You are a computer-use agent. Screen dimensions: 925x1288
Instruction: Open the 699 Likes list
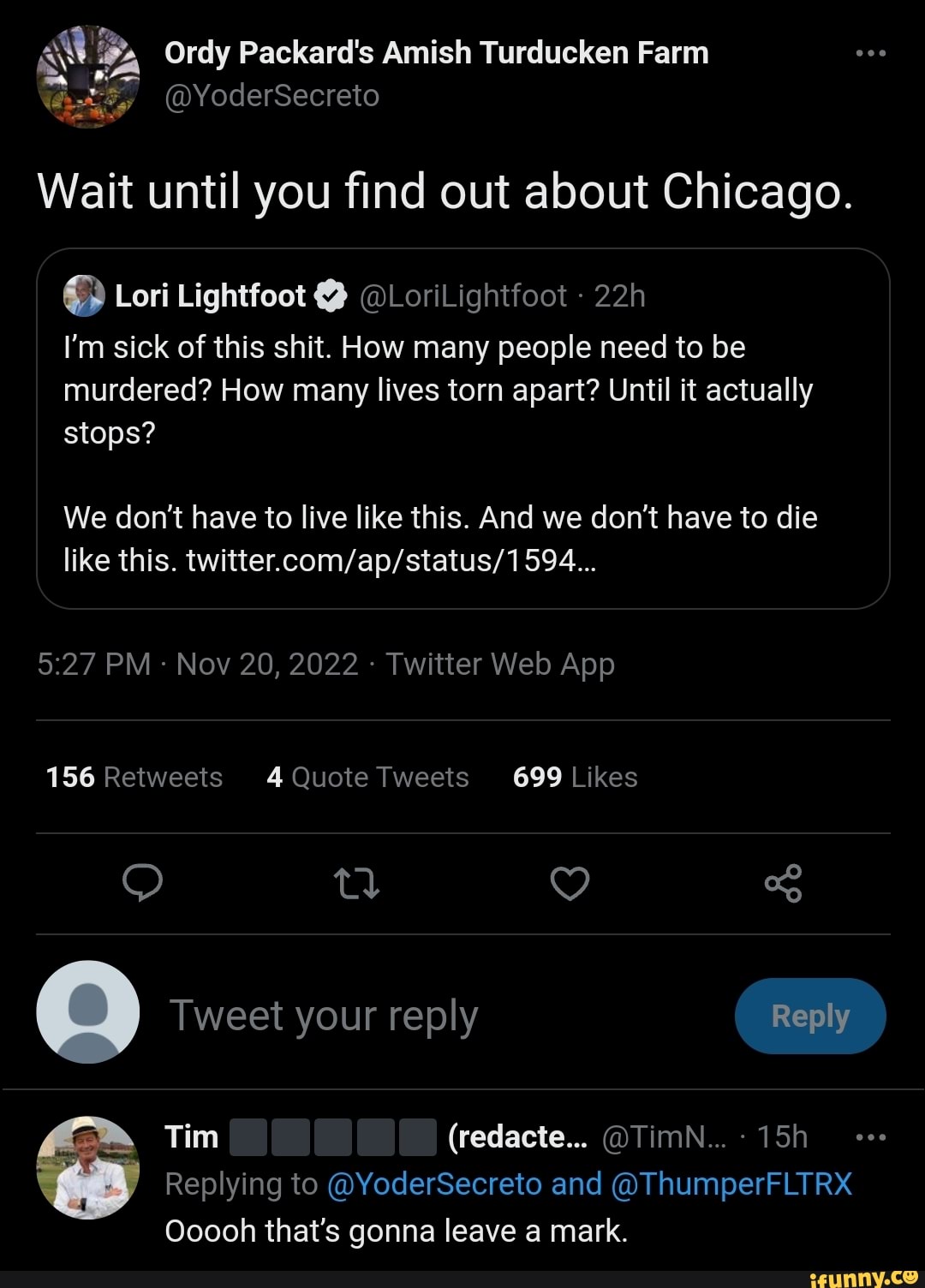(575, 777)
